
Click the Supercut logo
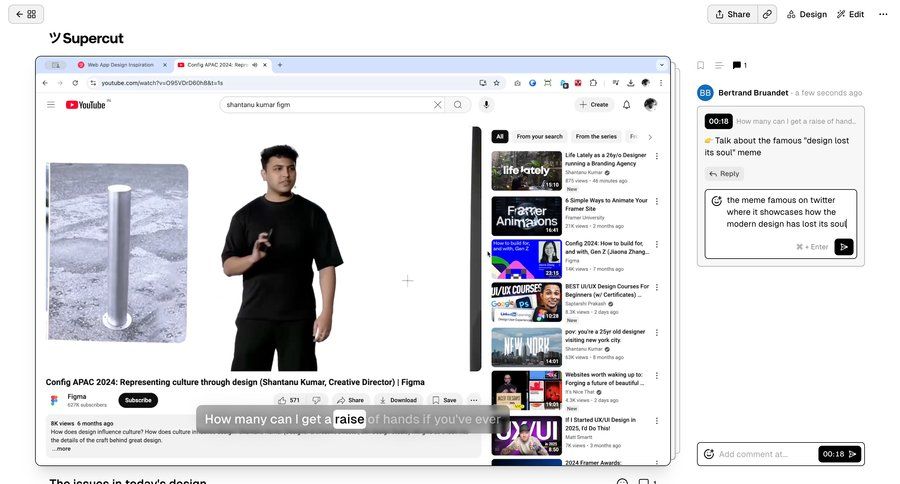(x=86, y=38)
